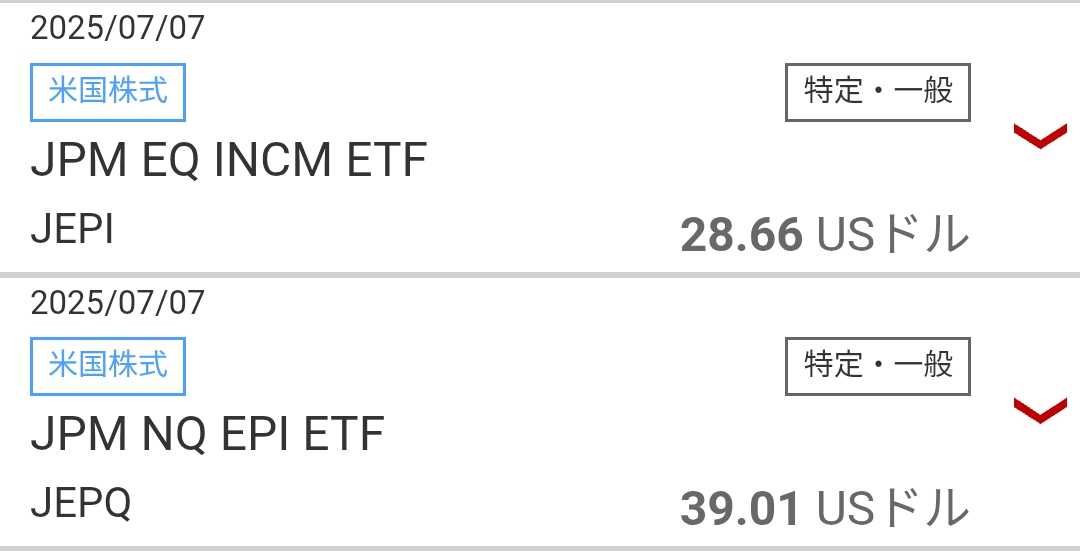Select 特定・一般 badge in JPM EQ INCM row
Viewport: 1080px width, 551px height.
pyautogui.click(x=878, y=92)
